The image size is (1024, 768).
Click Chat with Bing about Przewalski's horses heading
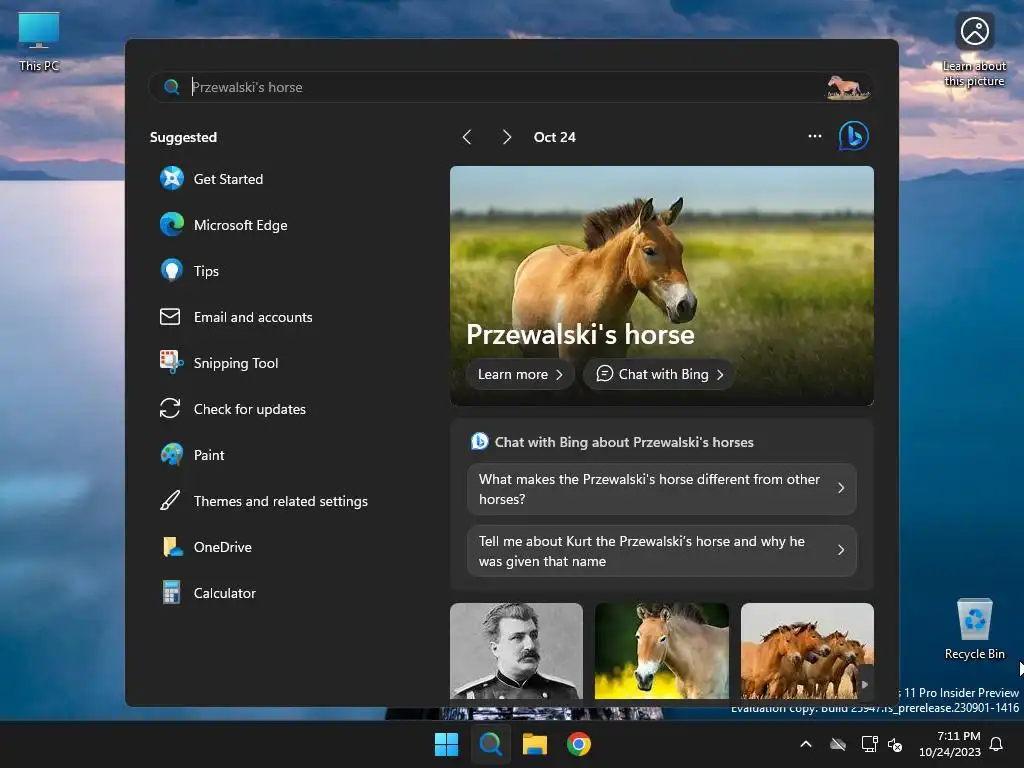coord(624,442)
